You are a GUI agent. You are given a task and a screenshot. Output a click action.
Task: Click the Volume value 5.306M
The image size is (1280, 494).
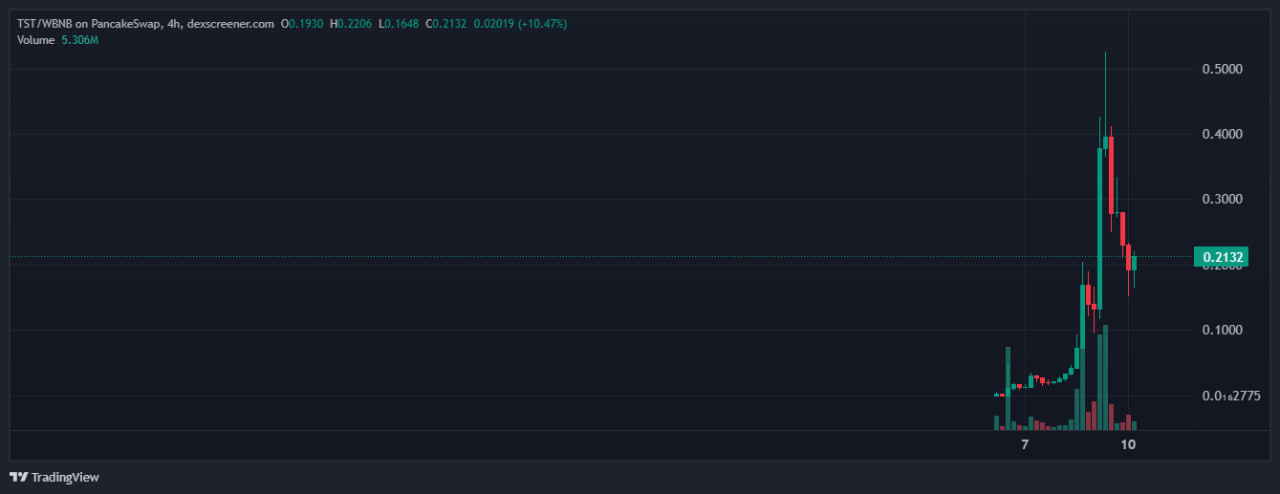click(x=80, y=40)
